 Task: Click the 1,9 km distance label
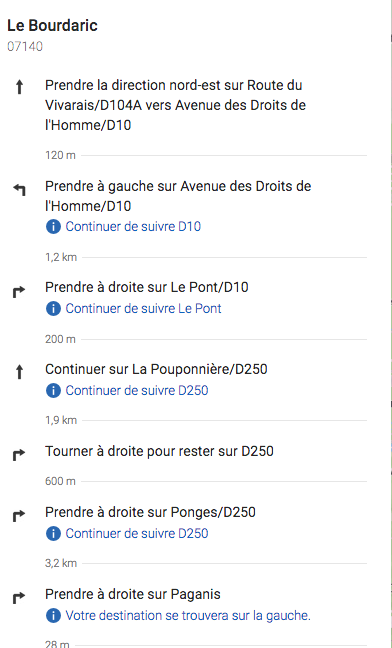(61, 420)
